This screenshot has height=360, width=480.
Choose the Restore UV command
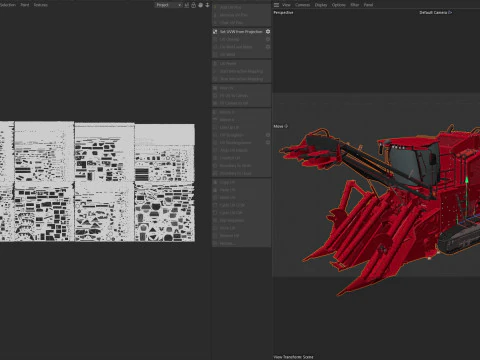(242, 236)
